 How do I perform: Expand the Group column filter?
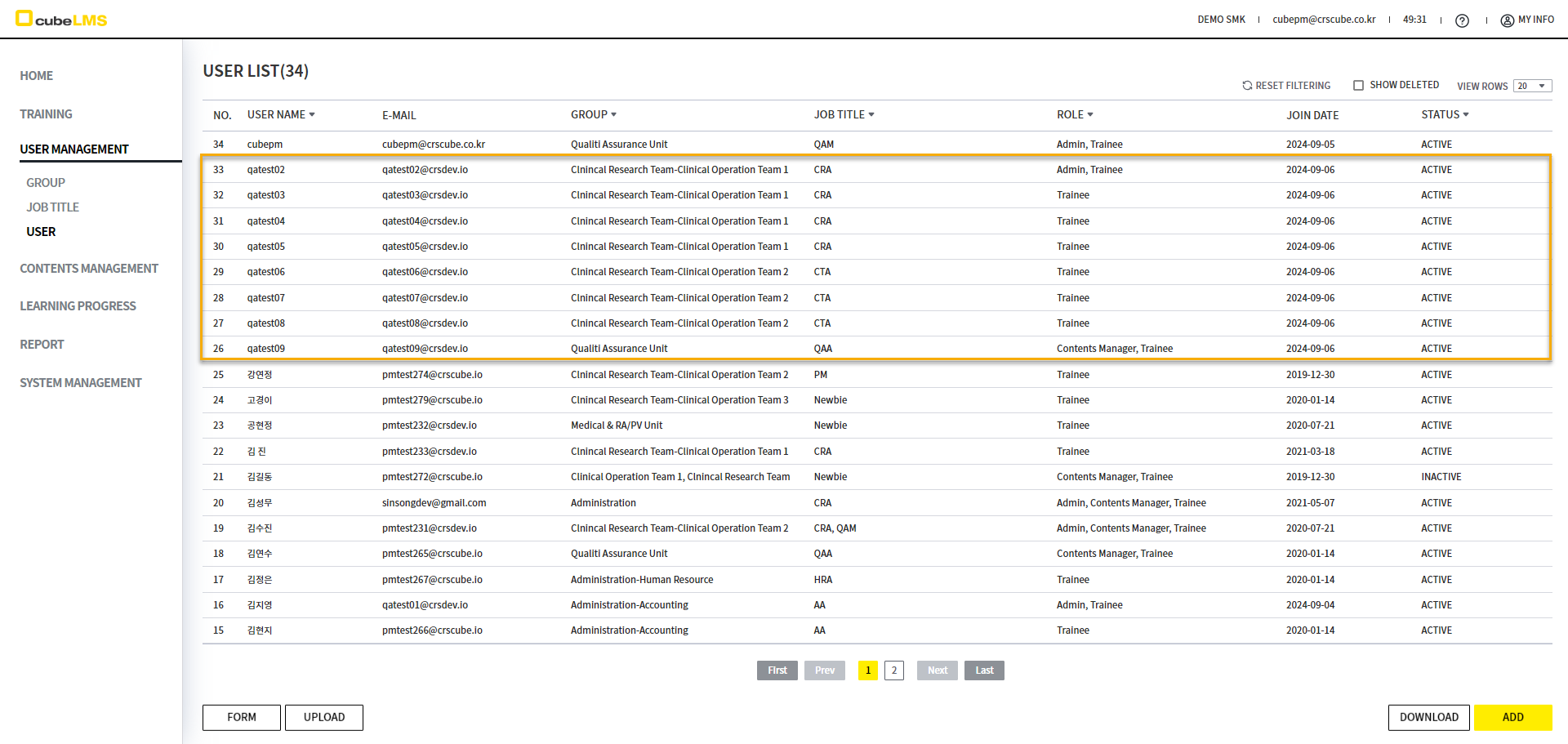pos(613,115)
